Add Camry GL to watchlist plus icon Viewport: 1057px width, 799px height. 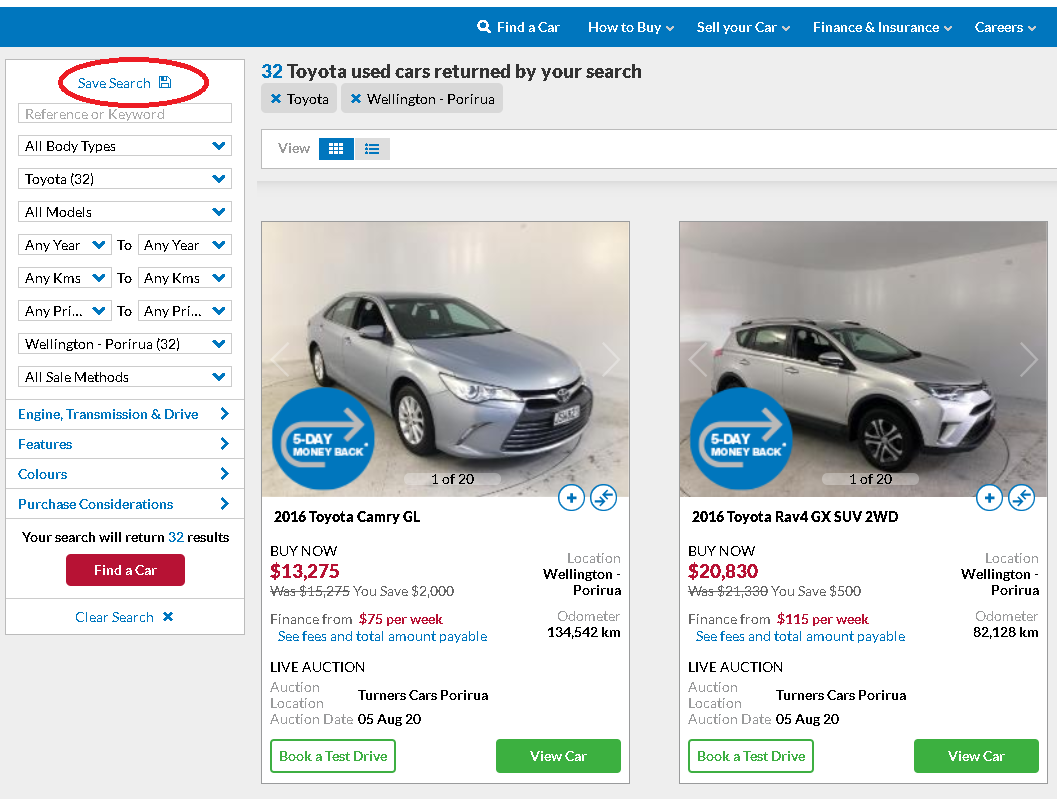(571, 498)
